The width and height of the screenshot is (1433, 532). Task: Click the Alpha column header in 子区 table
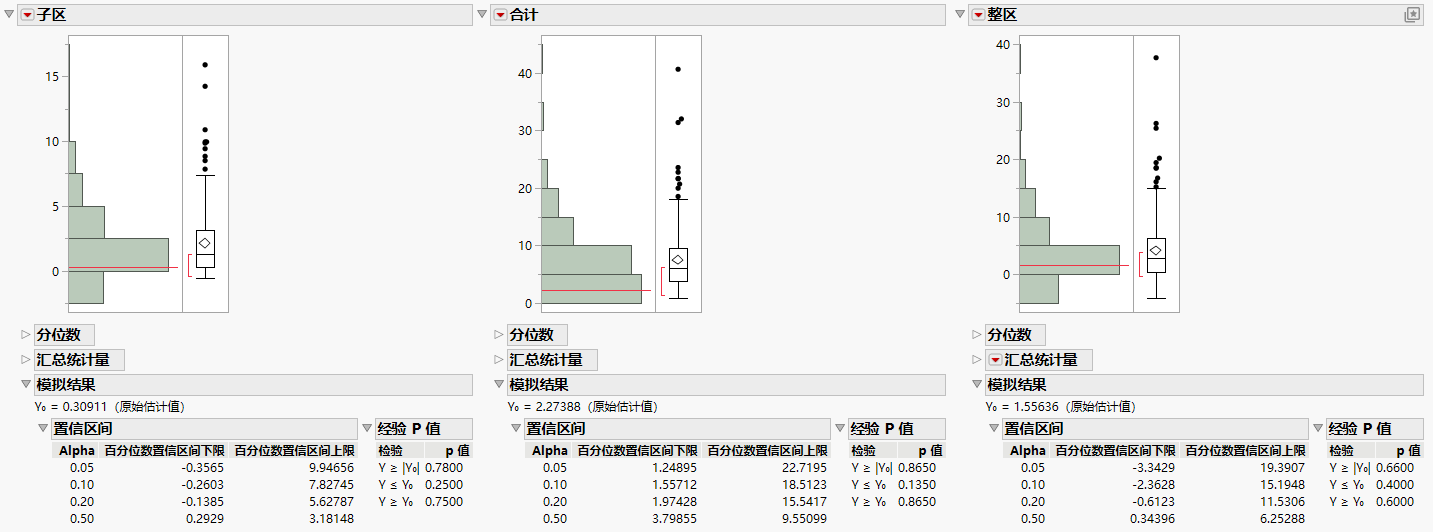[77, 451]
